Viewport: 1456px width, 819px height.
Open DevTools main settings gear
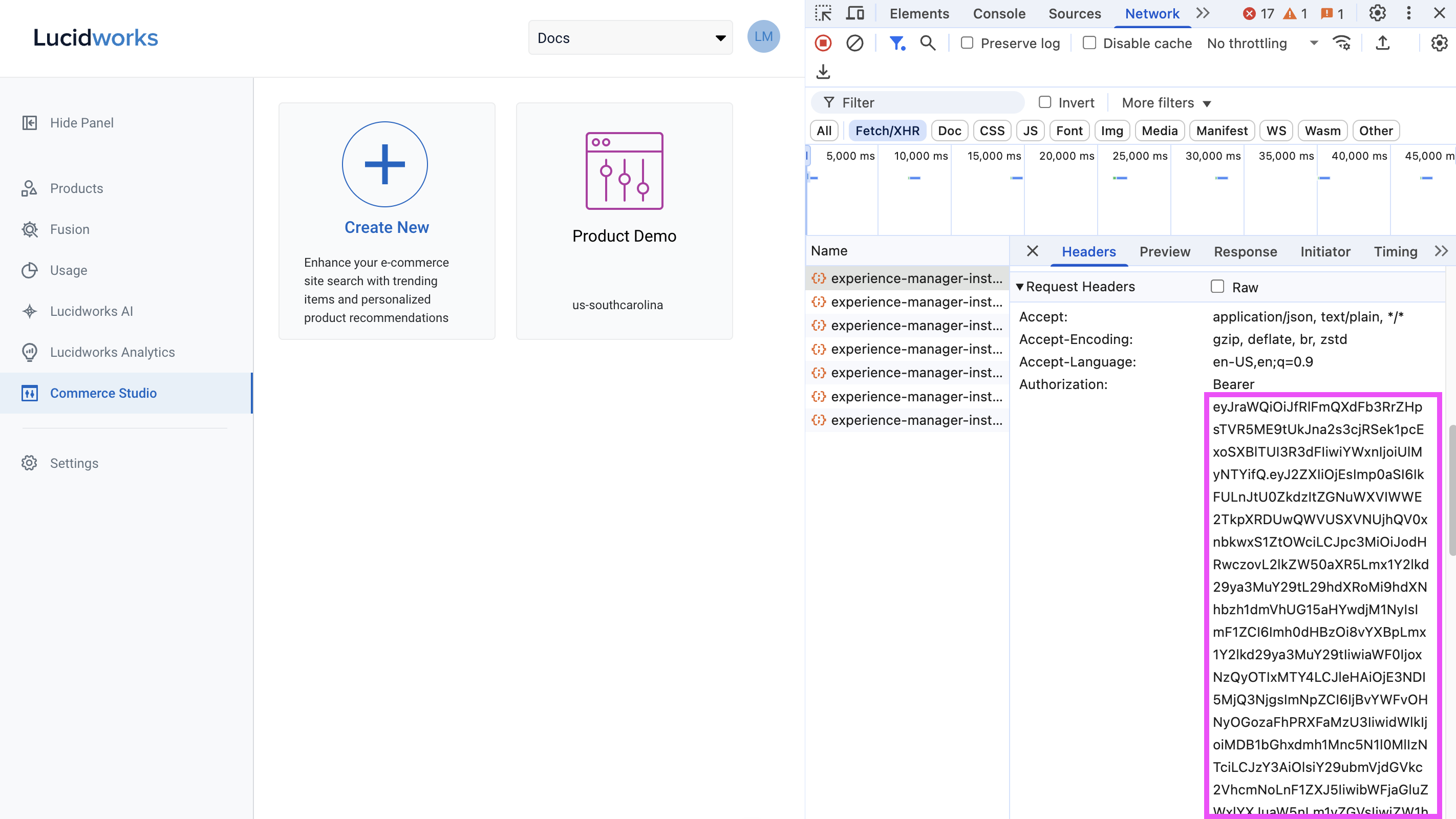coord(1378,14)
